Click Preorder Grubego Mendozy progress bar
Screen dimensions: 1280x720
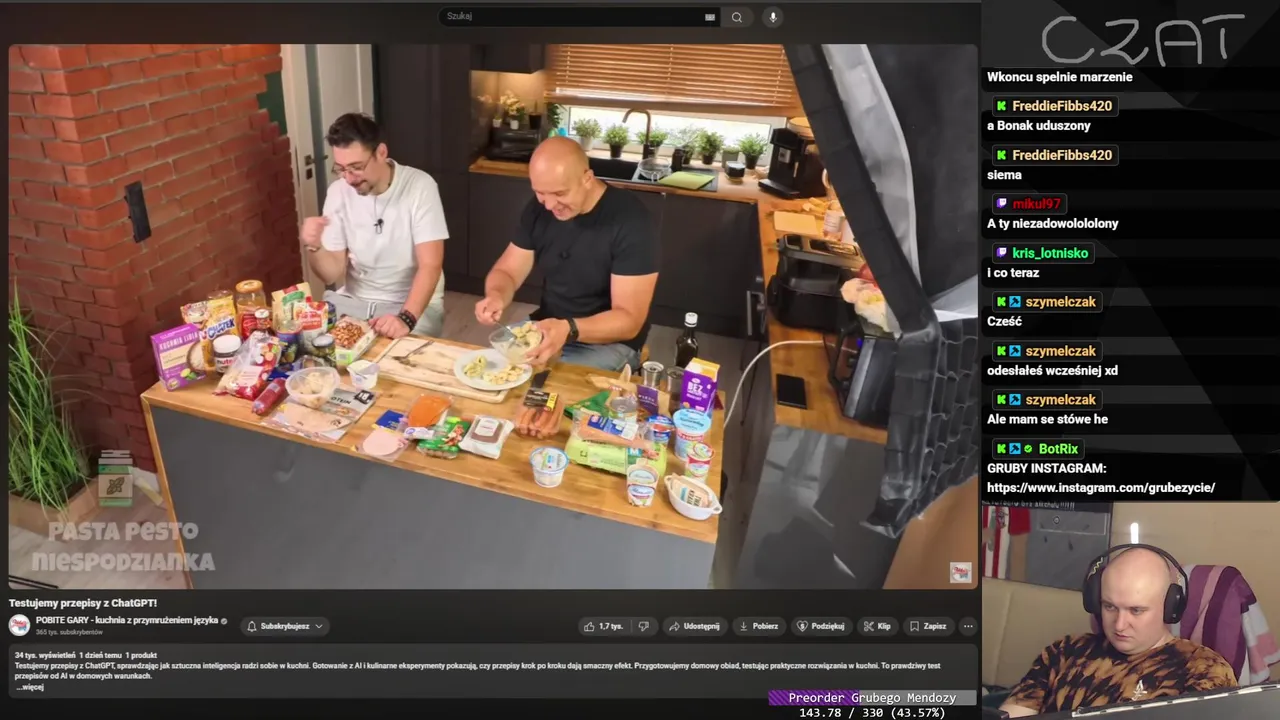click(872, 698)
